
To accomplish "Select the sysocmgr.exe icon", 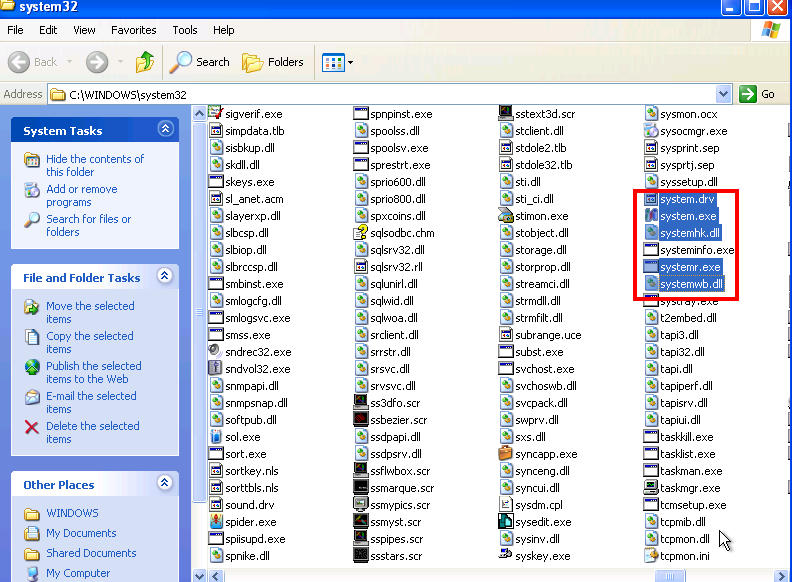I will (651, 130).
